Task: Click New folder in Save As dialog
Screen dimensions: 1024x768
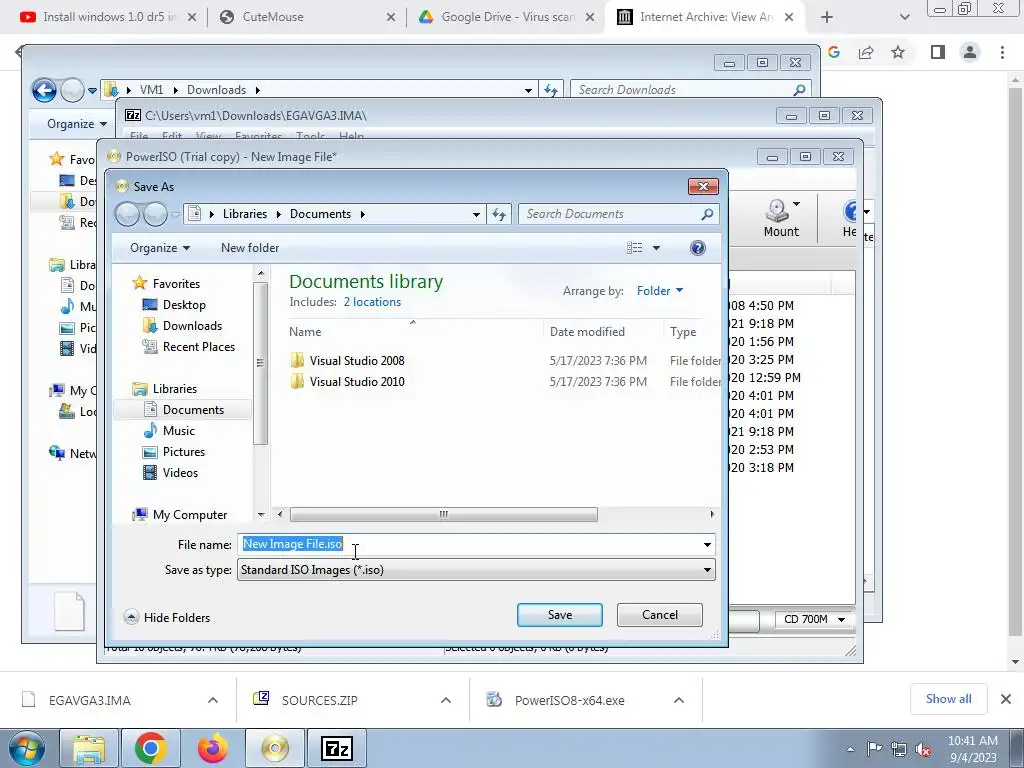Action: pos(250,248)
